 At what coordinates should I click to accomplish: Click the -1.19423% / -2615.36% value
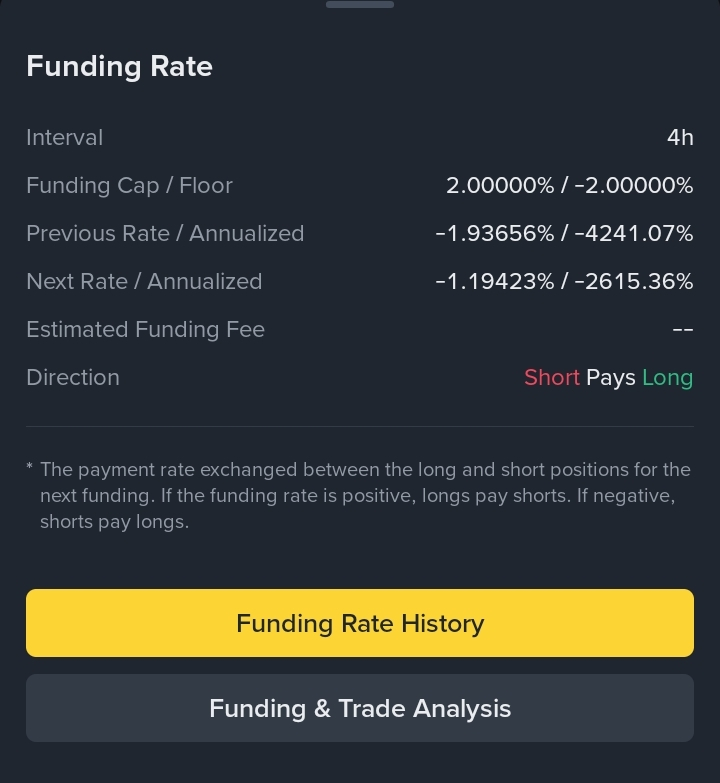pyautogui.click(x=564, y=282)
